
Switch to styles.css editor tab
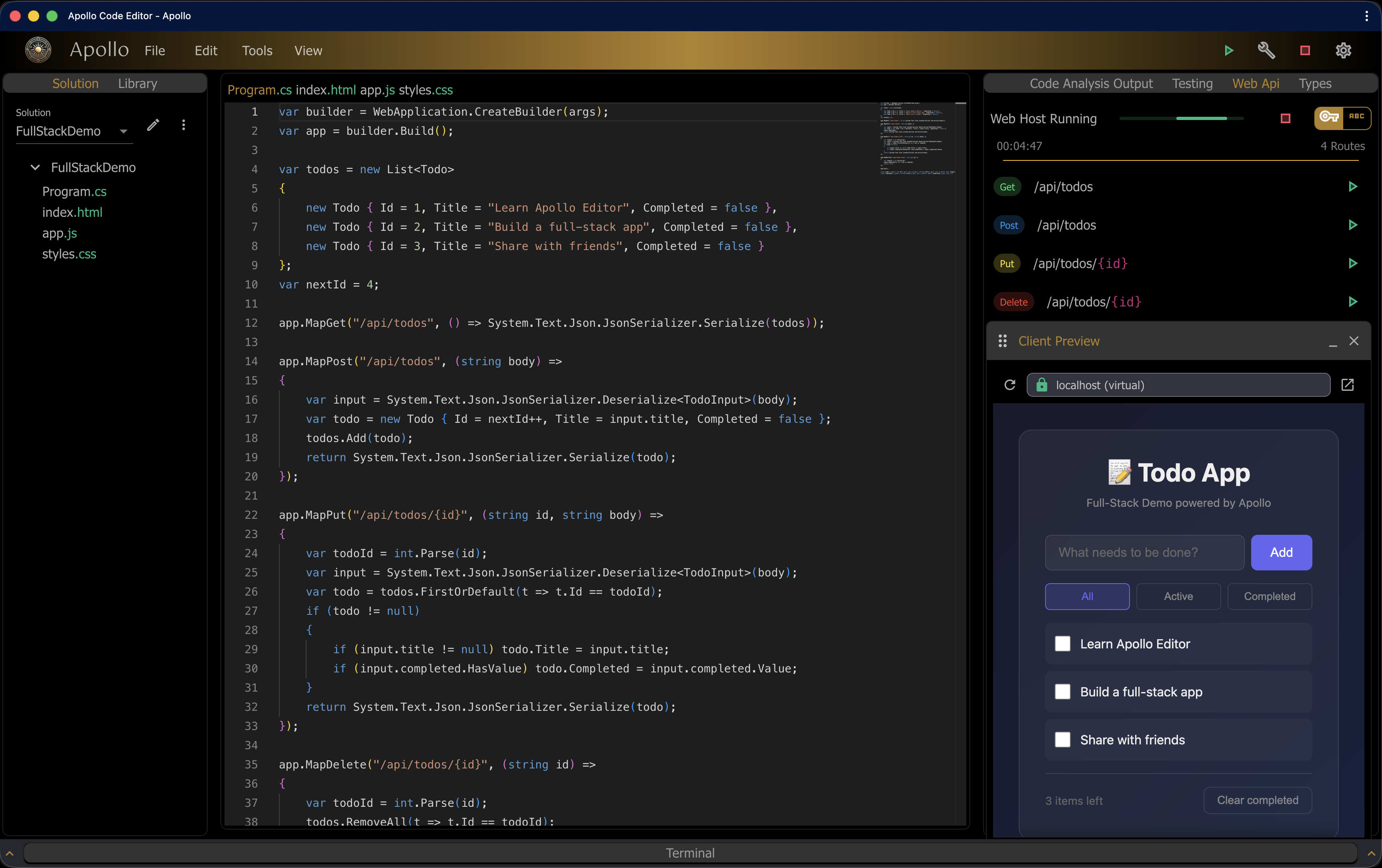tap(425, 90)
